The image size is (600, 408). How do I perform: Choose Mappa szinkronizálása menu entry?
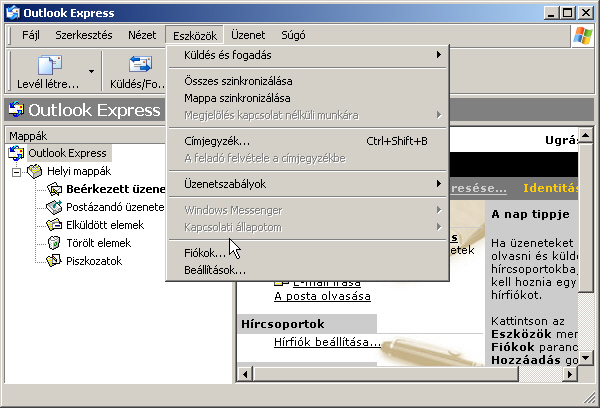point(307,98)
